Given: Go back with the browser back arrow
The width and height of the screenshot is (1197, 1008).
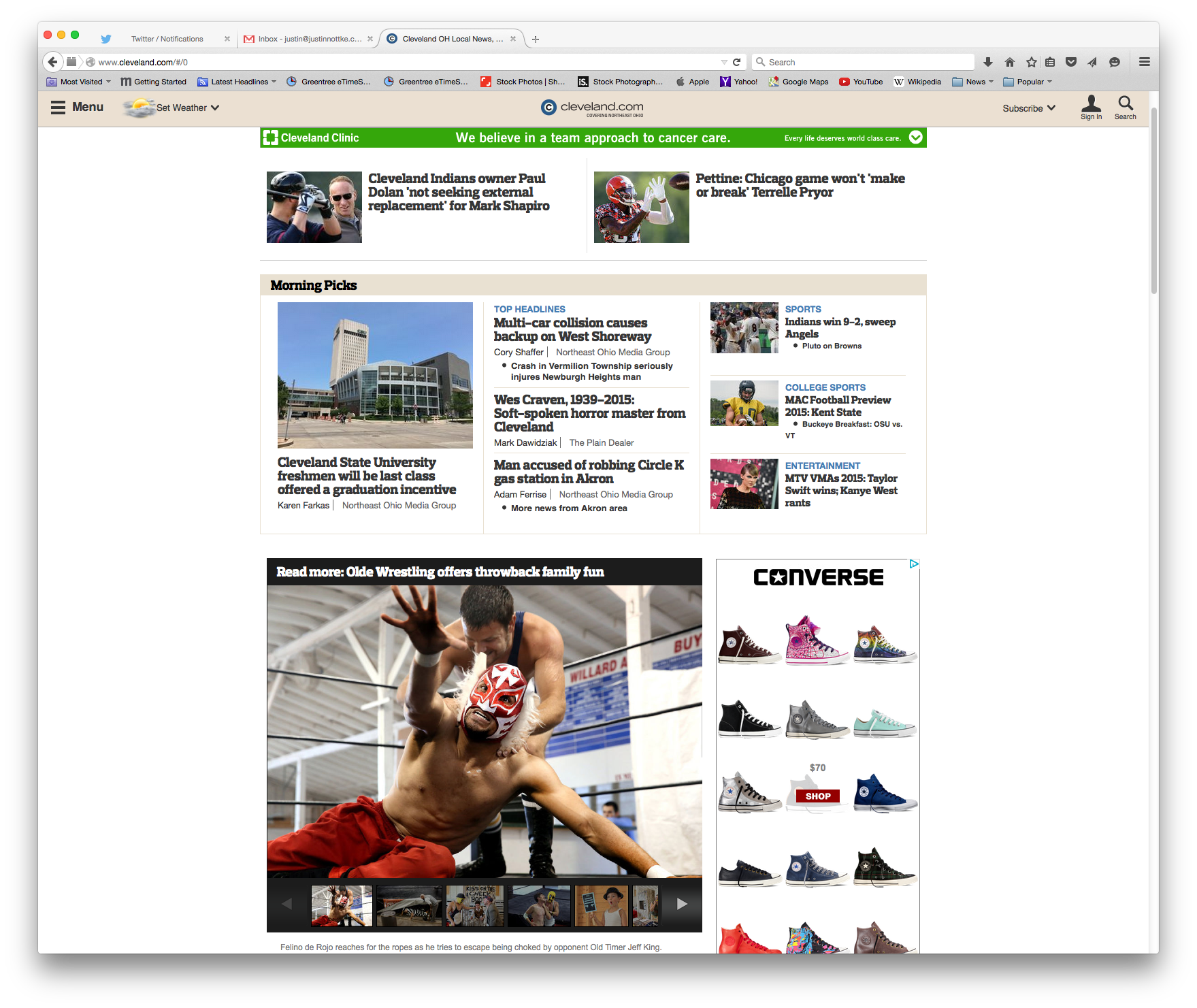Looking at the screenshot, I should tap(53, 62).
